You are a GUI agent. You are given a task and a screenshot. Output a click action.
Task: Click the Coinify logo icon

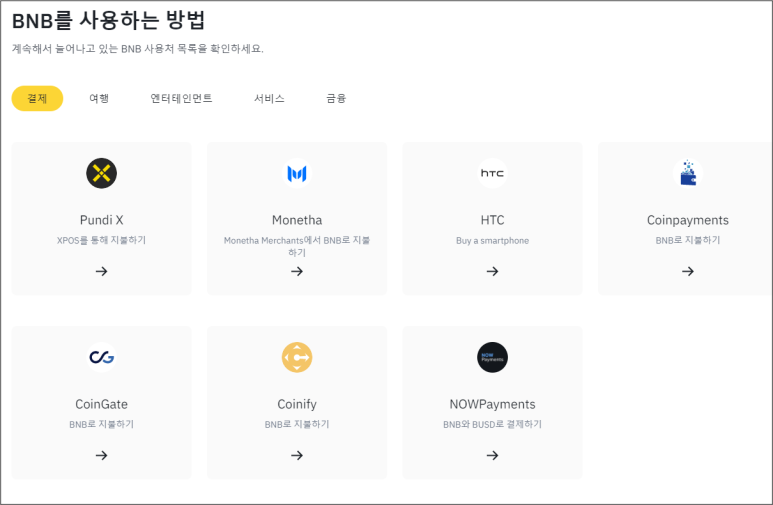[x=297, y=357]
